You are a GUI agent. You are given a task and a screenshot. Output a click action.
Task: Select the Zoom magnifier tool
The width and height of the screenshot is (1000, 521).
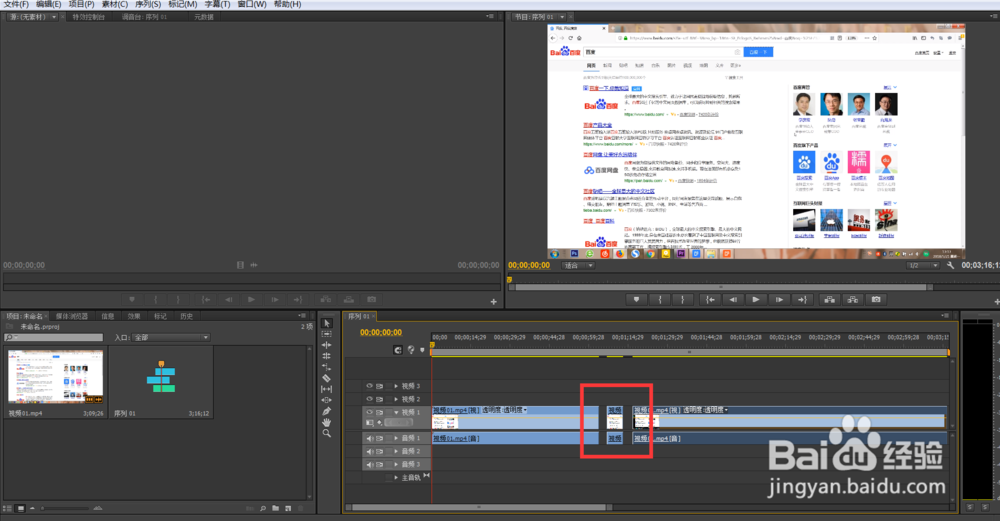click(x=327, y=433)
